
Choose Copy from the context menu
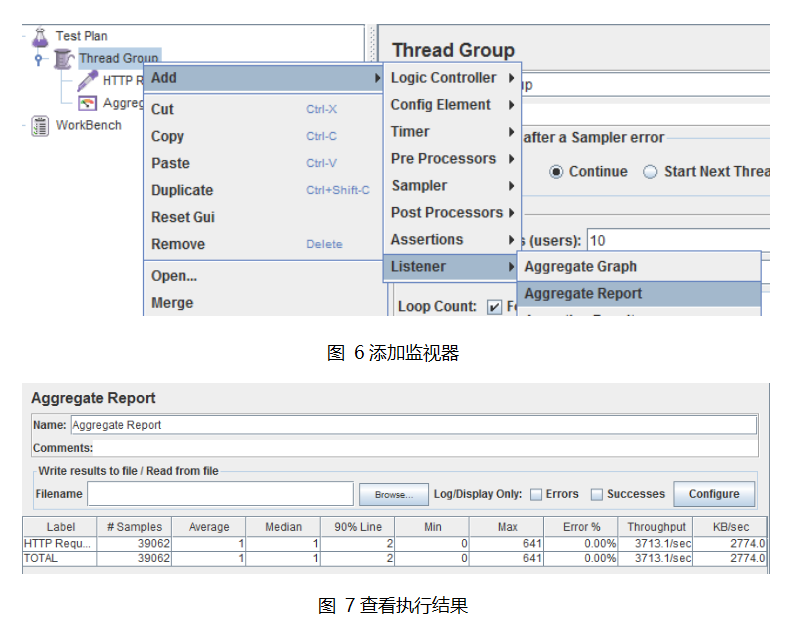pos(263,136)
